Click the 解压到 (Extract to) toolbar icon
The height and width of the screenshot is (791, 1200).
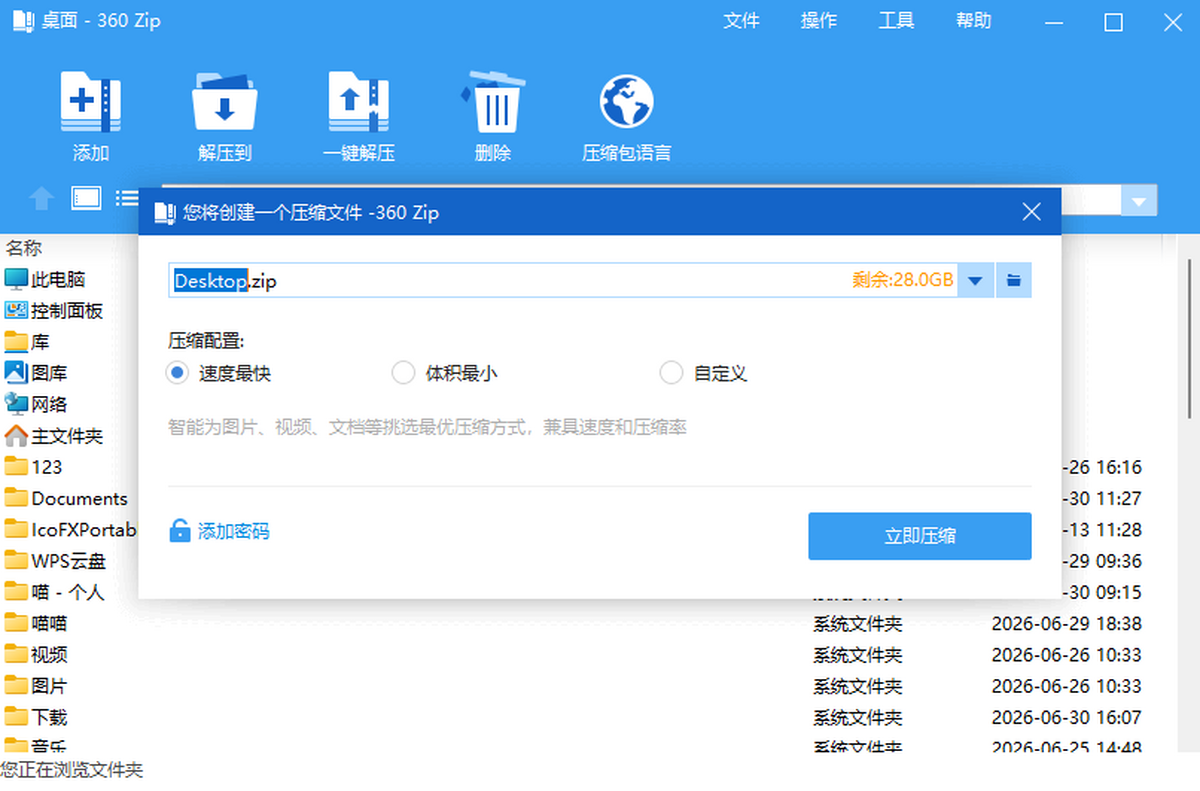(x=225, y=101)
